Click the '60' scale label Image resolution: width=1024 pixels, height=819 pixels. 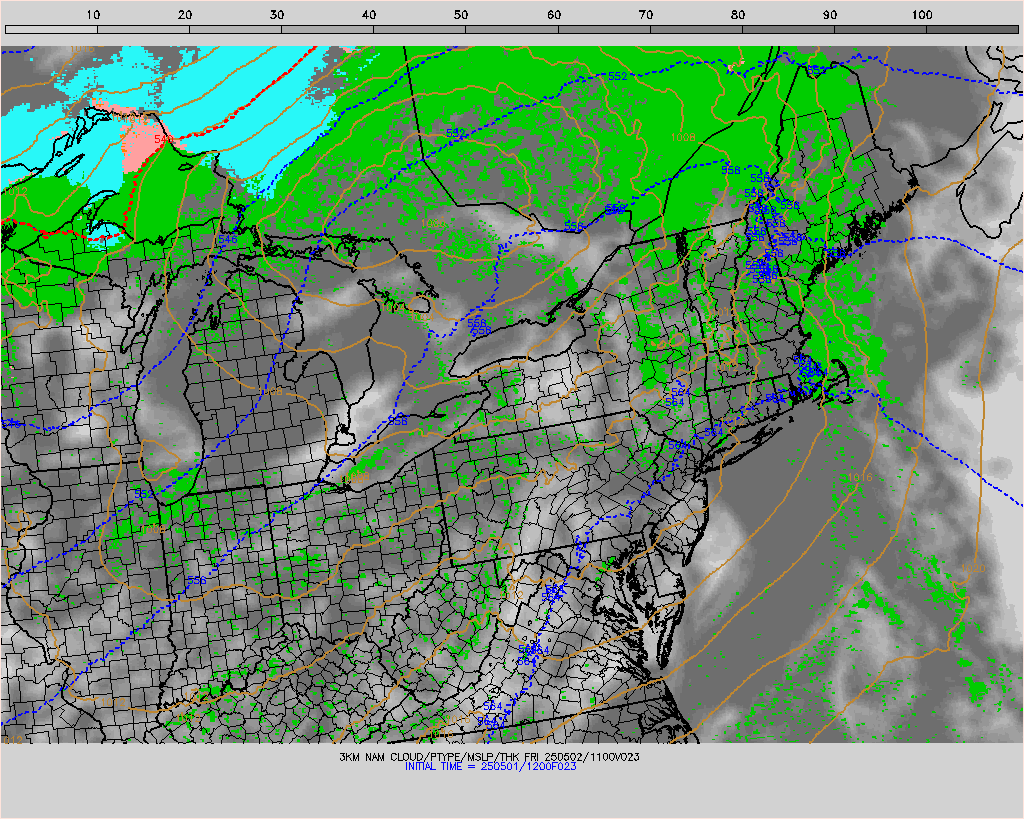(x=554, y=14)
